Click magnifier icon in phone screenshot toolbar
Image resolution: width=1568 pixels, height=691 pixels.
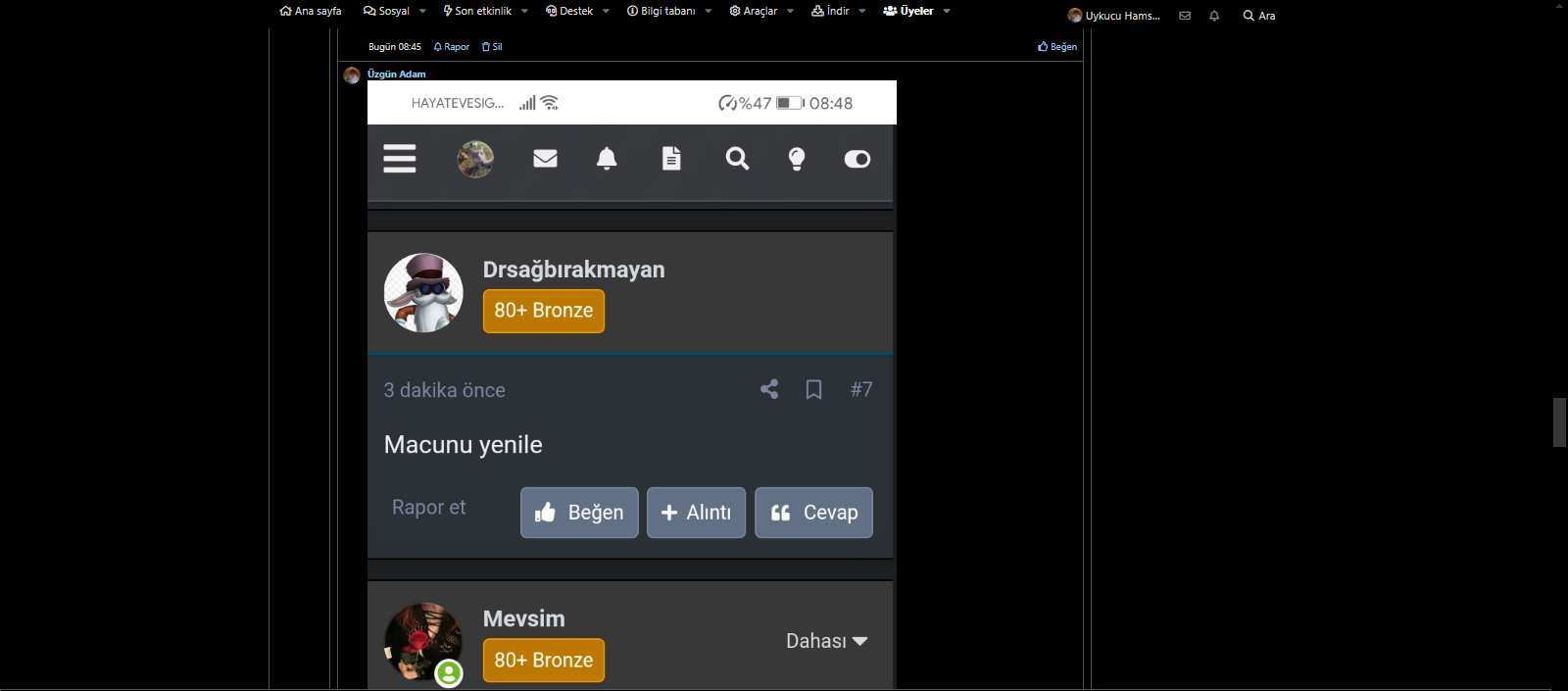coord(737,158)
